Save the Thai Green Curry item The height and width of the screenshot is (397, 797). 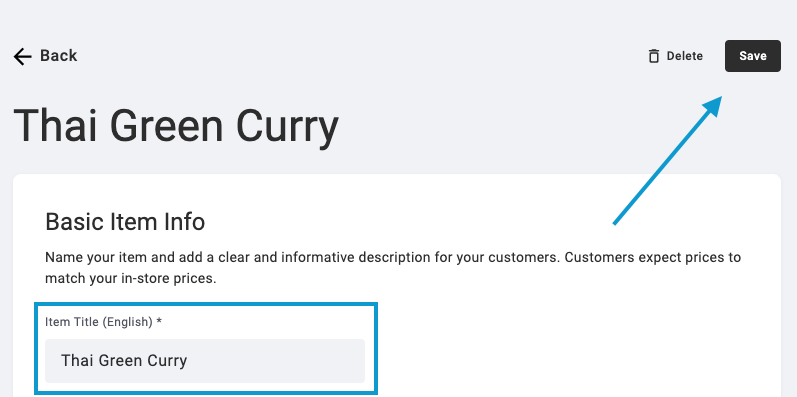[752, 56]
